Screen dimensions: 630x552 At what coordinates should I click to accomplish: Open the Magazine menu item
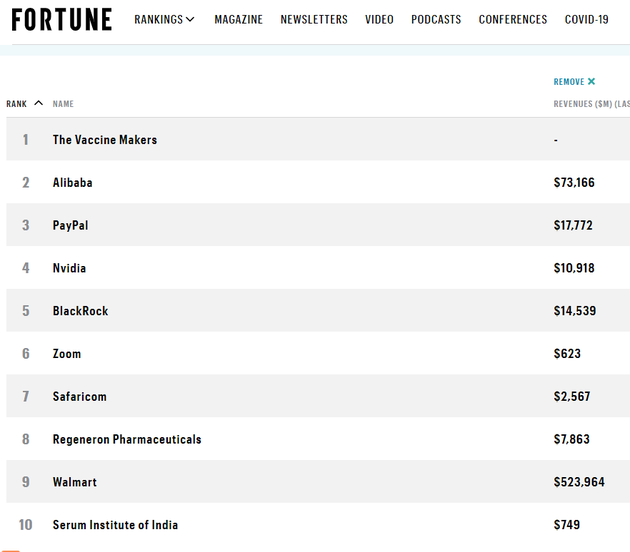point(238,19)
